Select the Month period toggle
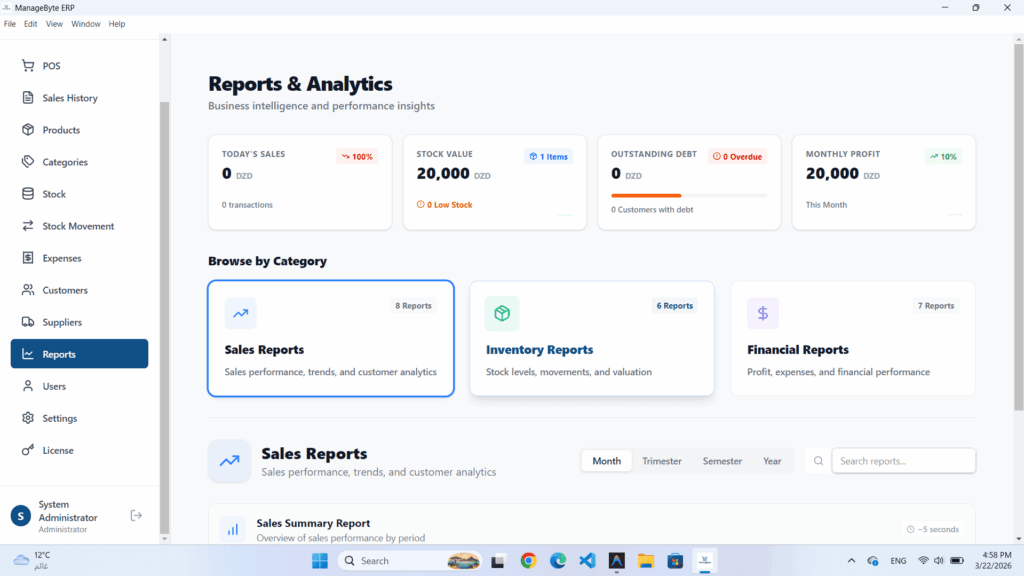Screen dimensions: 1024x576 (x=607, y=461)
